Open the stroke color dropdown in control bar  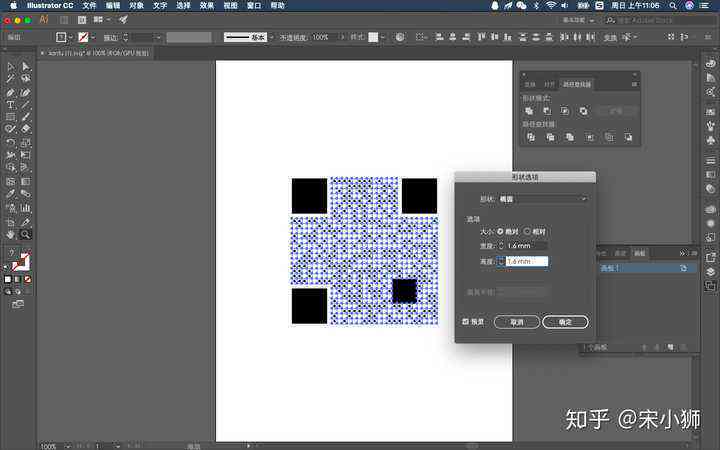coord(94,37)
